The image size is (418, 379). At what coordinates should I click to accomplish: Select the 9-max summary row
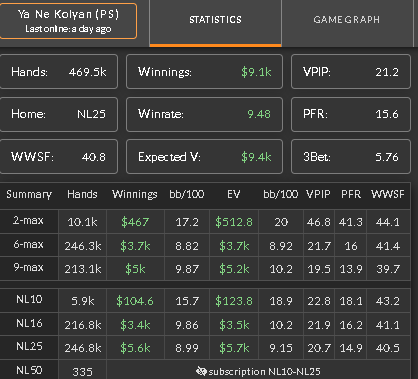pyautogui.click(x=205, y=268)
